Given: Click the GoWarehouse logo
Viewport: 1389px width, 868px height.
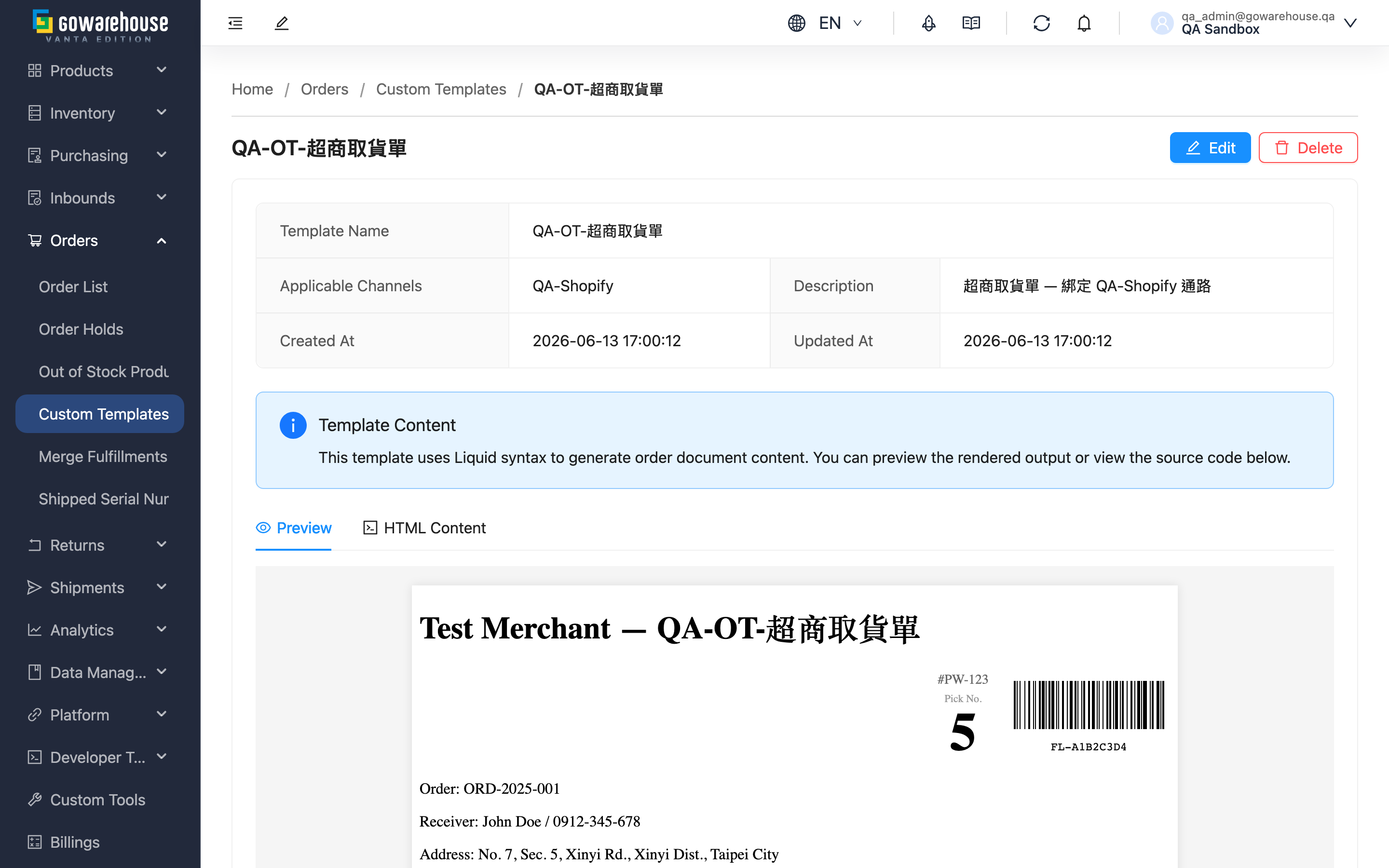Looking at the screenshot, I should tap(100, 26).
